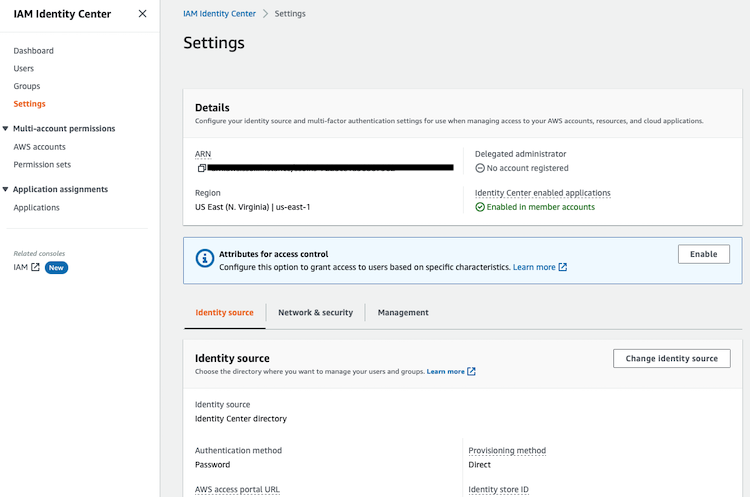
Task: Open the IAM related console link
Action: click(21, 267)
